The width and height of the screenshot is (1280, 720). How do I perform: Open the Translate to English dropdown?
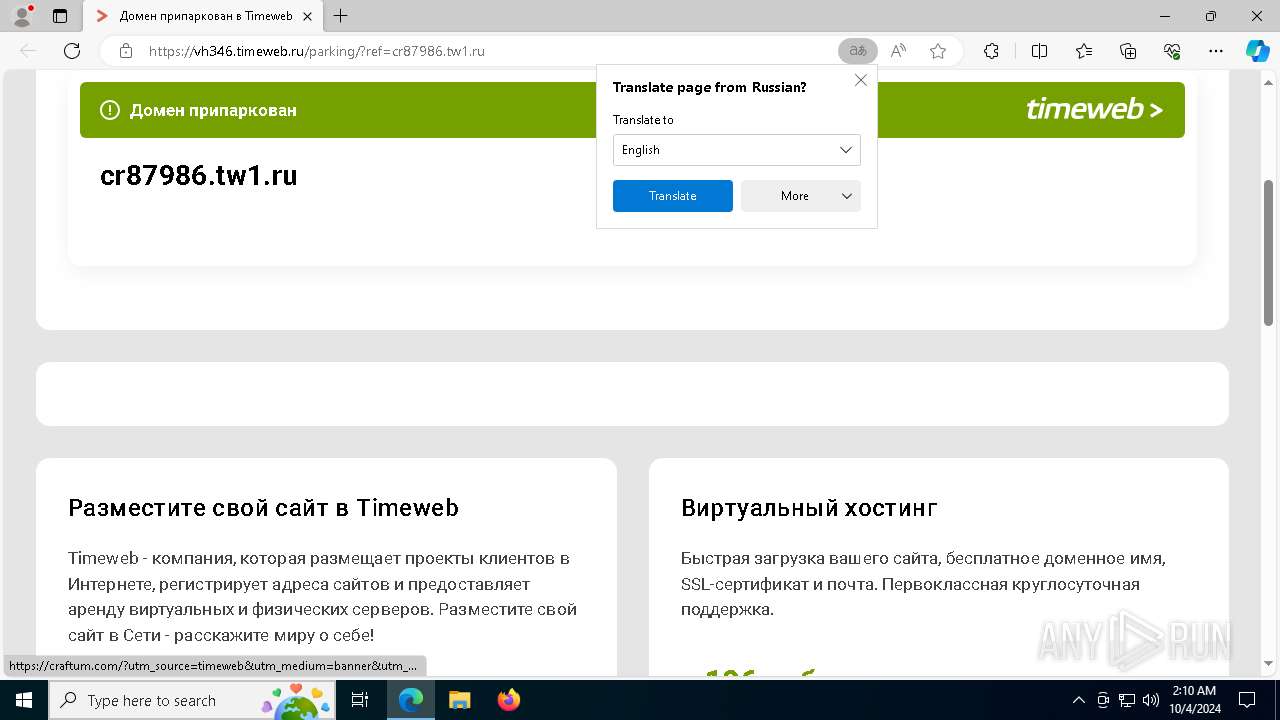coord(737,150)
